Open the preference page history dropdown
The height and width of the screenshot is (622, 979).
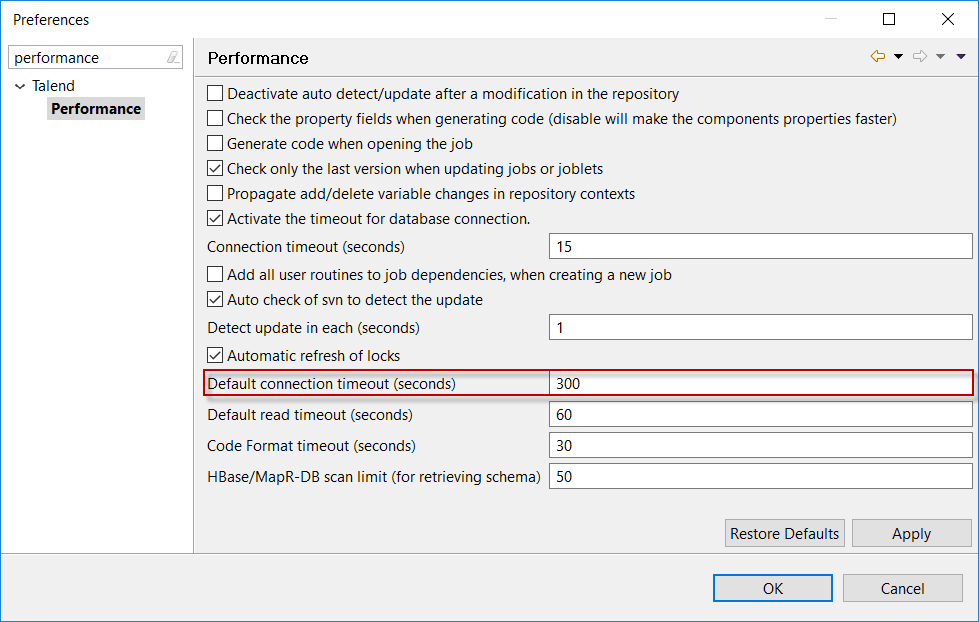(898, 56)
